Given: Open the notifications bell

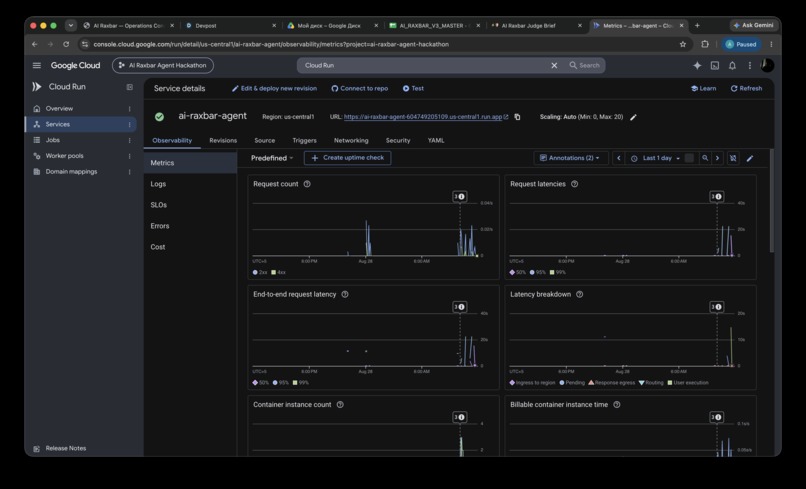Looking at the screenshot, I should coord(732,65).
